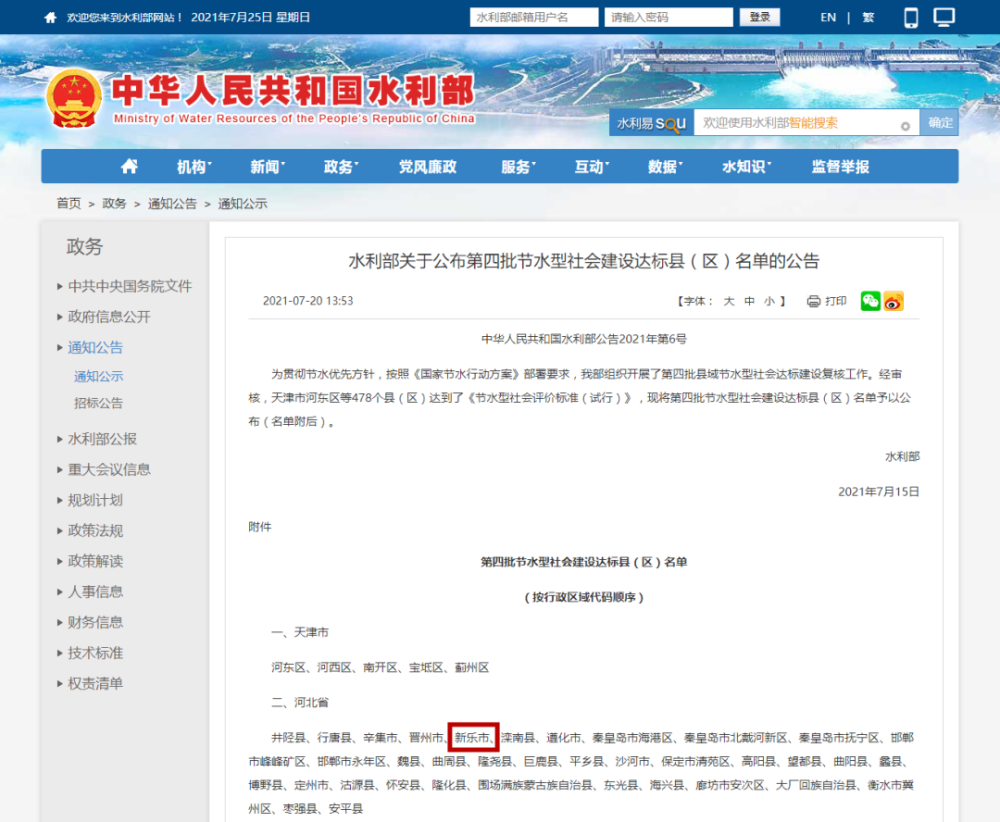Click 首页 in the breadcrumb

pos(69,203)
